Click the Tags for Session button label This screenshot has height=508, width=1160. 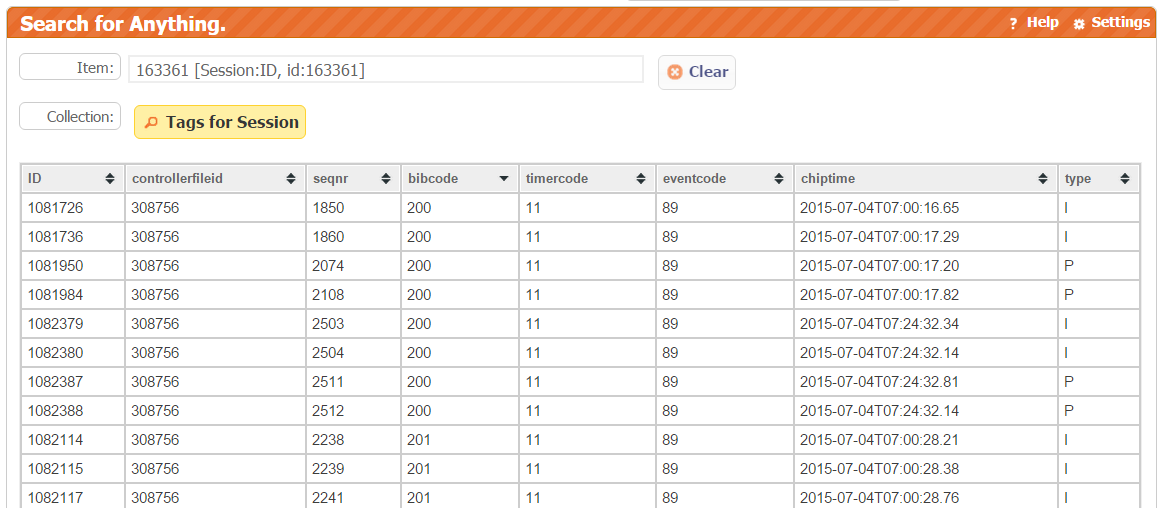[232, 122]
